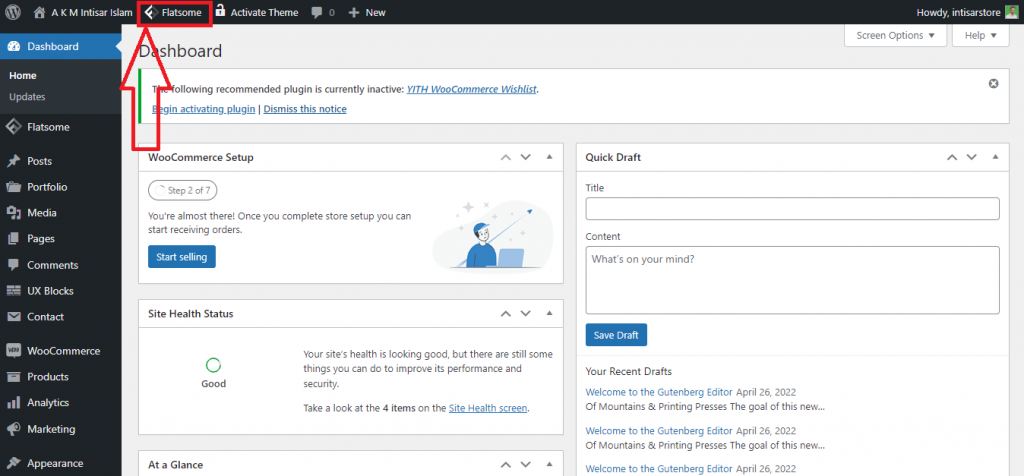Click the Media library icon
This screenshot has width=1024, height=476.
[14, 213]
